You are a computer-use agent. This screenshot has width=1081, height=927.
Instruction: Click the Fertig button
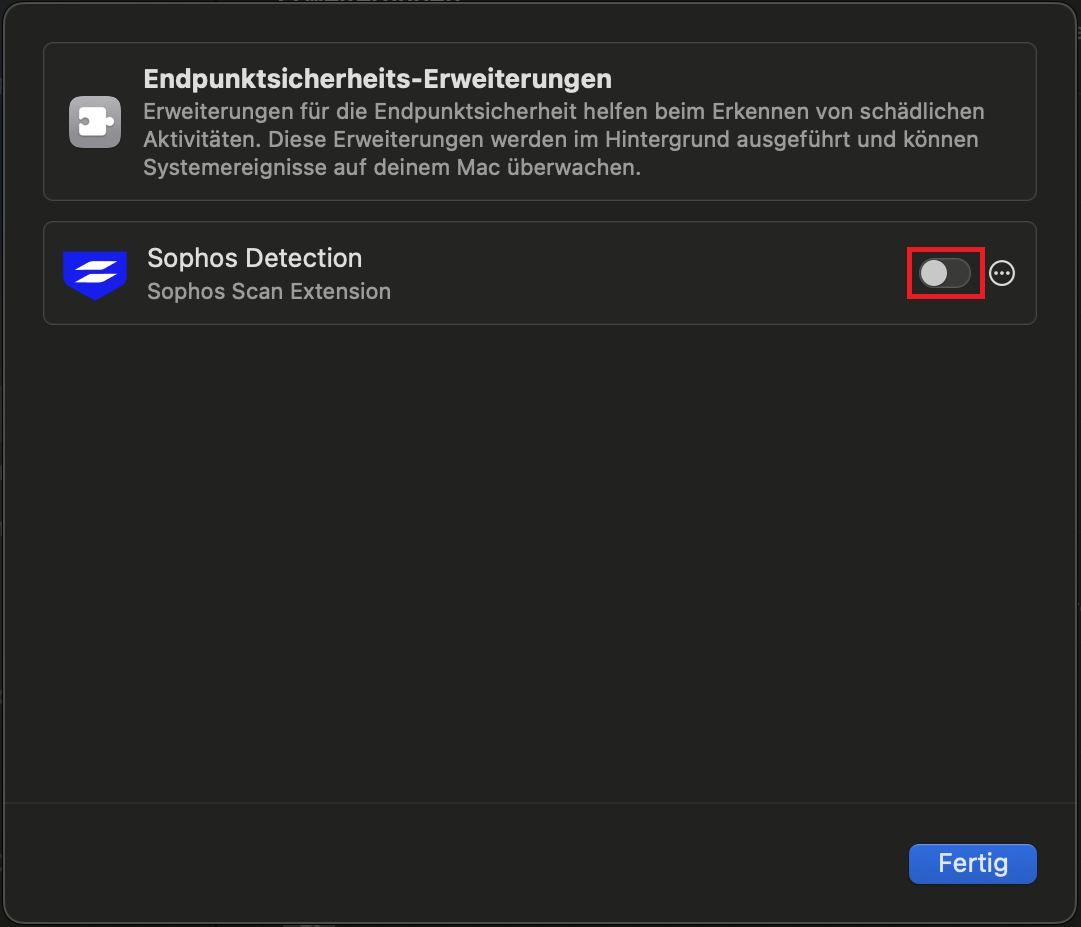(x=972, y=864)
